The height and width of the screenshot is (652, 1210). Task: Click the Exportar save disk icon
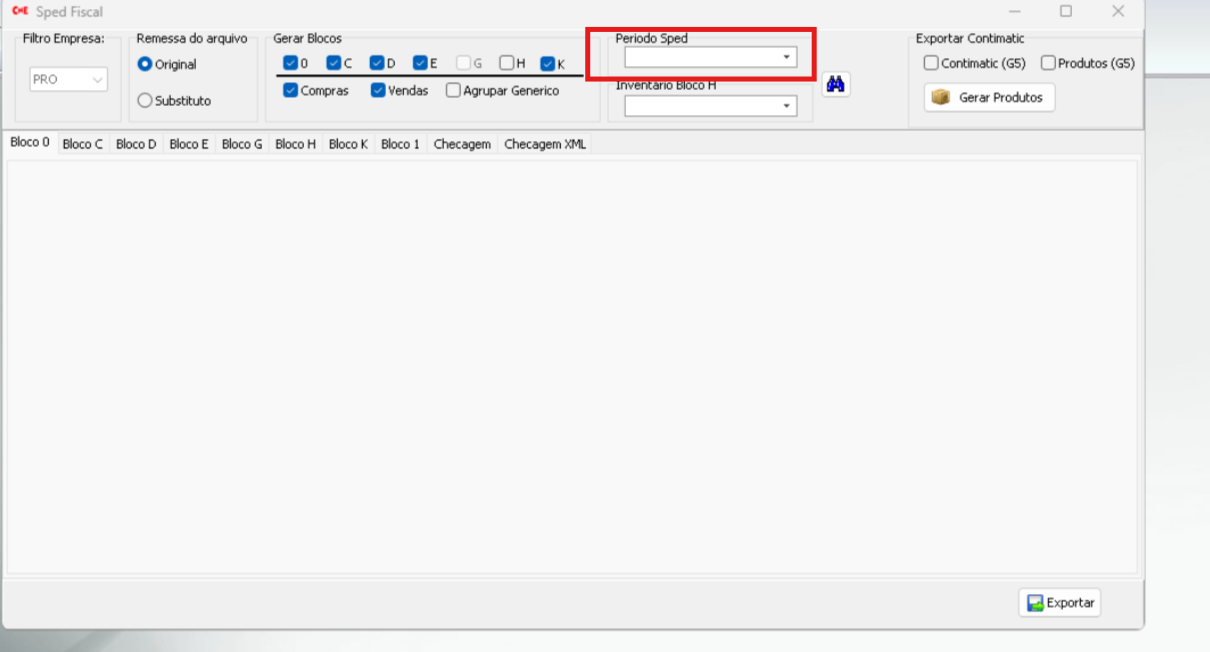coord(1035,603)
